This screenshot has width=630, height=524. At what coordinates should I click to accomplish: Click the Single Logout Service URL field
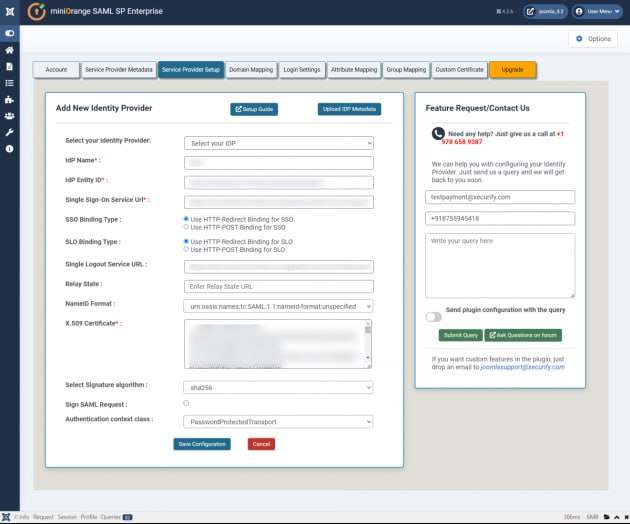pos(279,267)
